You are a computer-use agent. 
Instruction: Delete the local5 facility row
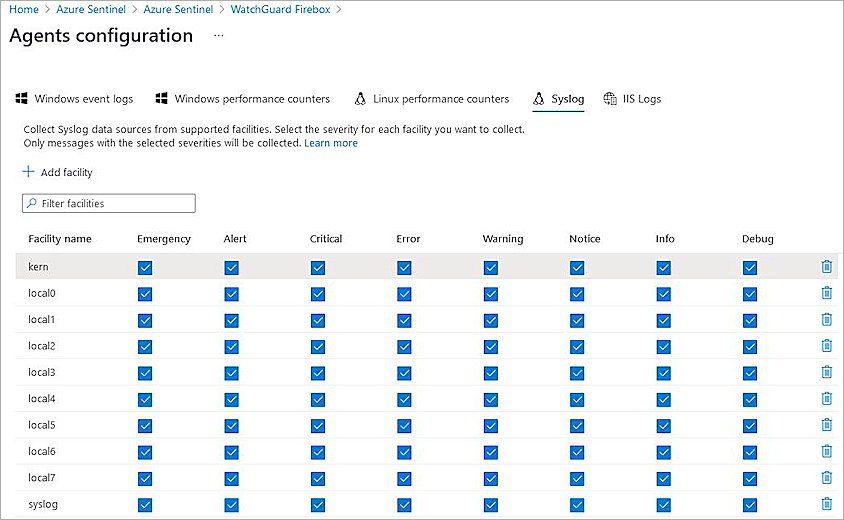click(826, 425)
